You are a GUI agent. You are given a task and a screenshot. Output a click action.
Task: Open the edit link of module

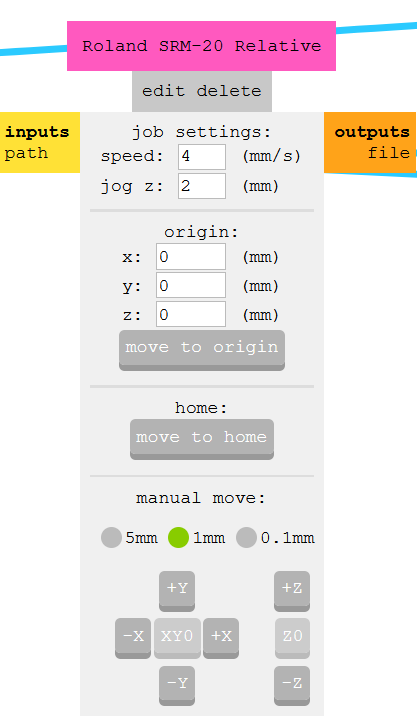[164, 91]
